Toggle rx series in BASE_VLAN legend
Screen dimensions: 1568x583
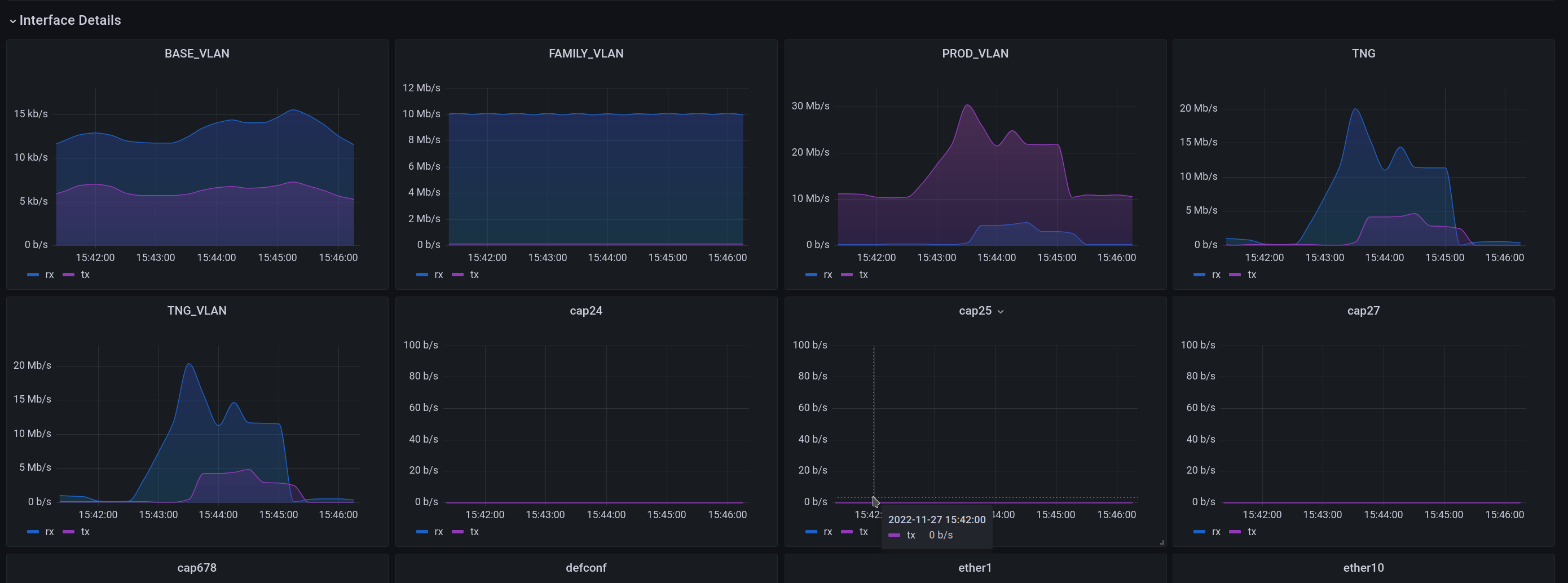(49, 275)
